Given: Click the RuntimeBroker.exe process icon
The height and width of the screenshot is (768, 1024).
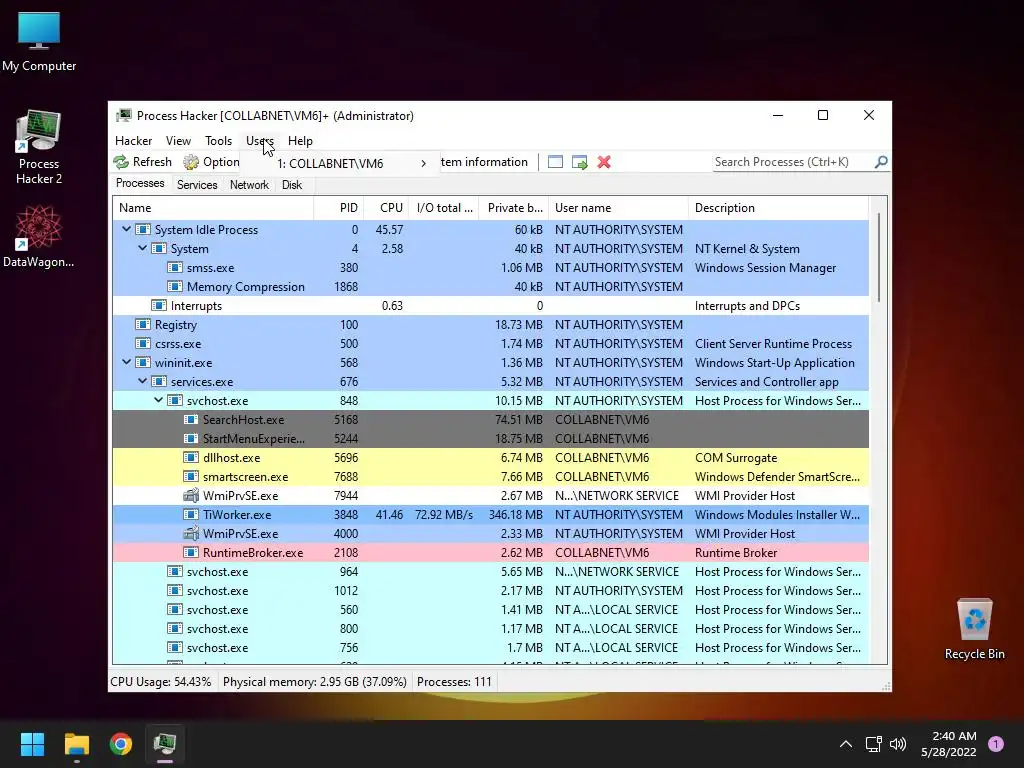Looking at the screenshot, I should [191, 552].
